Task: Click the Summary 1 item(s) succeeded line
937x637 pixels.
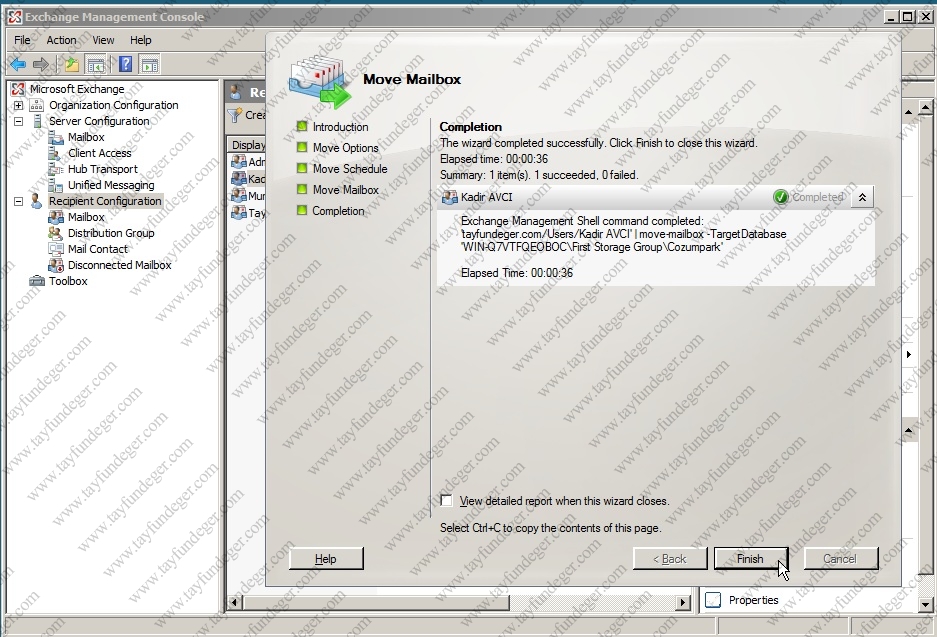Action: point(539,175)
